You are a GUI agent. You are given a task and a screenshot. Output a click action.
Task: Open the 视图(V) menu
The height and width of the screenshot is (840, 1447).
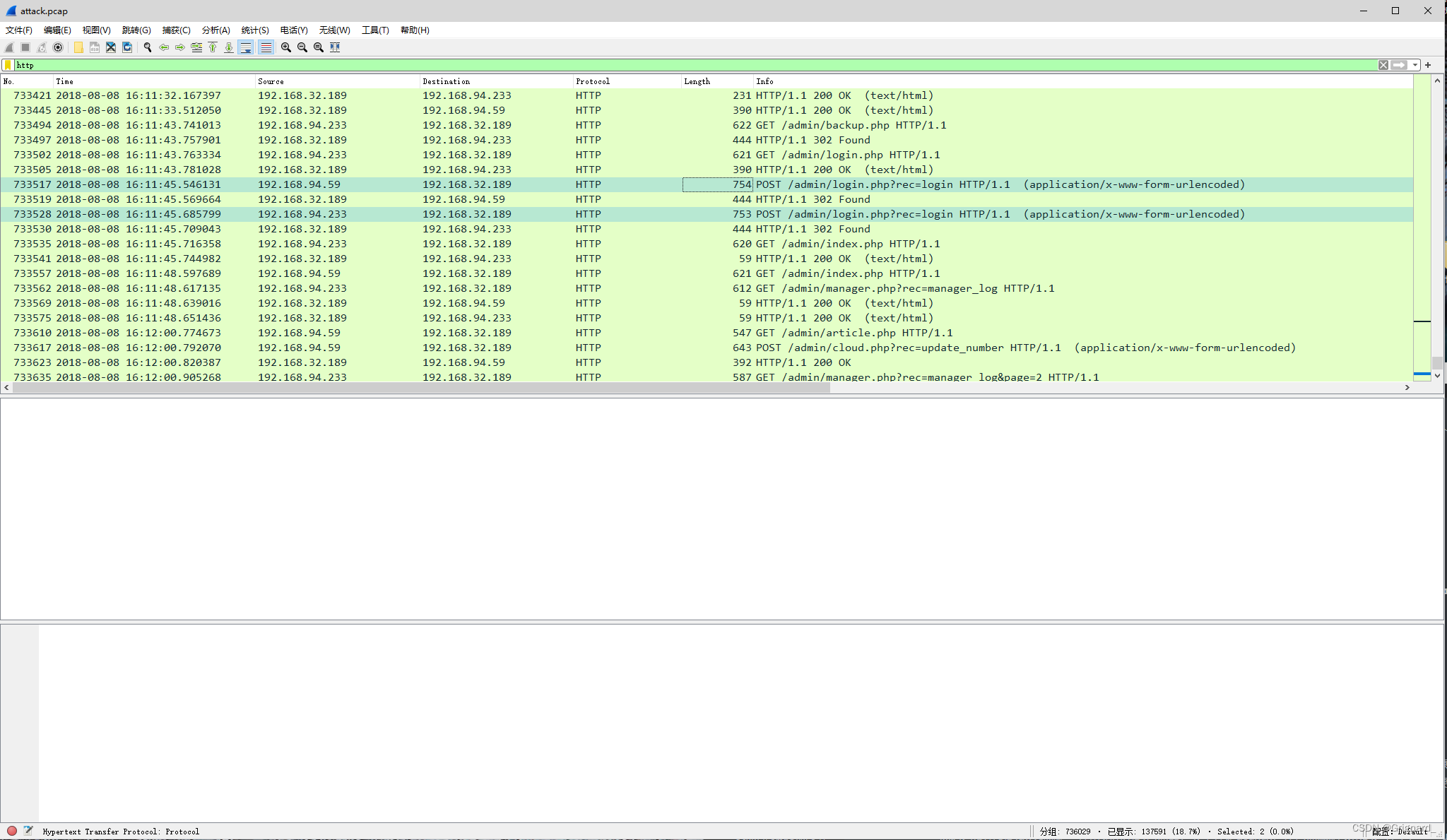tap(96, 30)
